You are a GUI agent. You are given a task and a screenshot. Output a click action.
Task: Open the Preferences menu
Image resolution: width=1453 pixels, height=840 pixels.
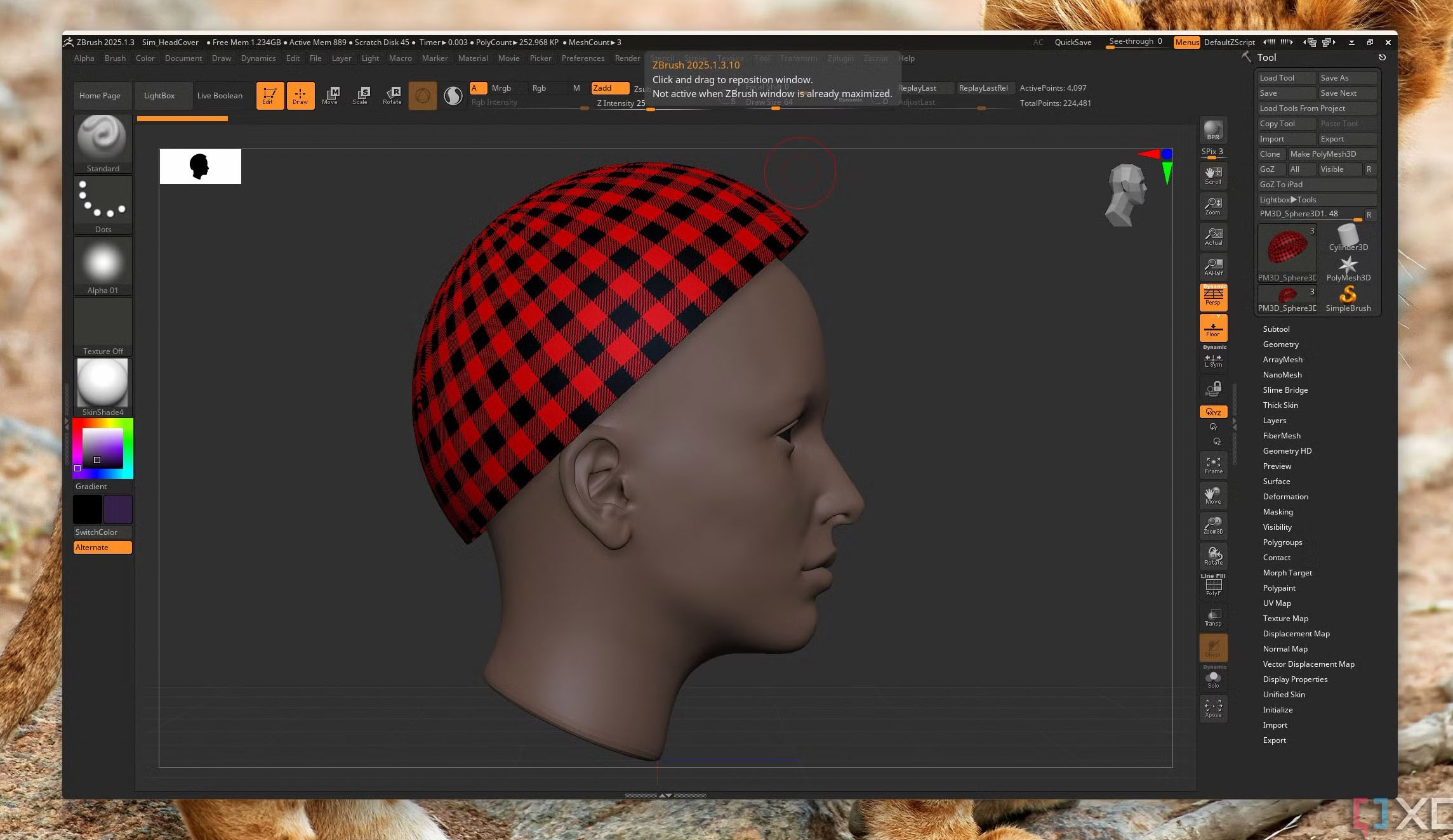click(583, 58)
